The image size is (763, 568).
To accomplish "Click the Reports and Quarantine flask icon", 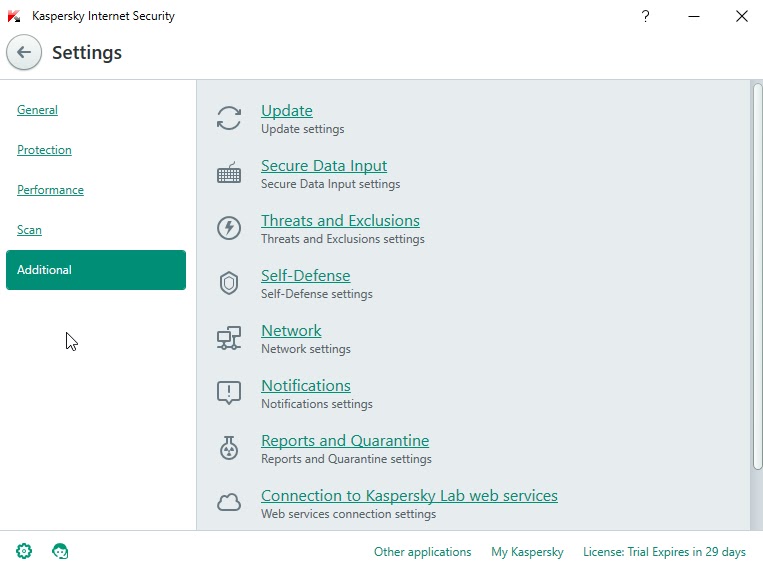I will point(229,448).
